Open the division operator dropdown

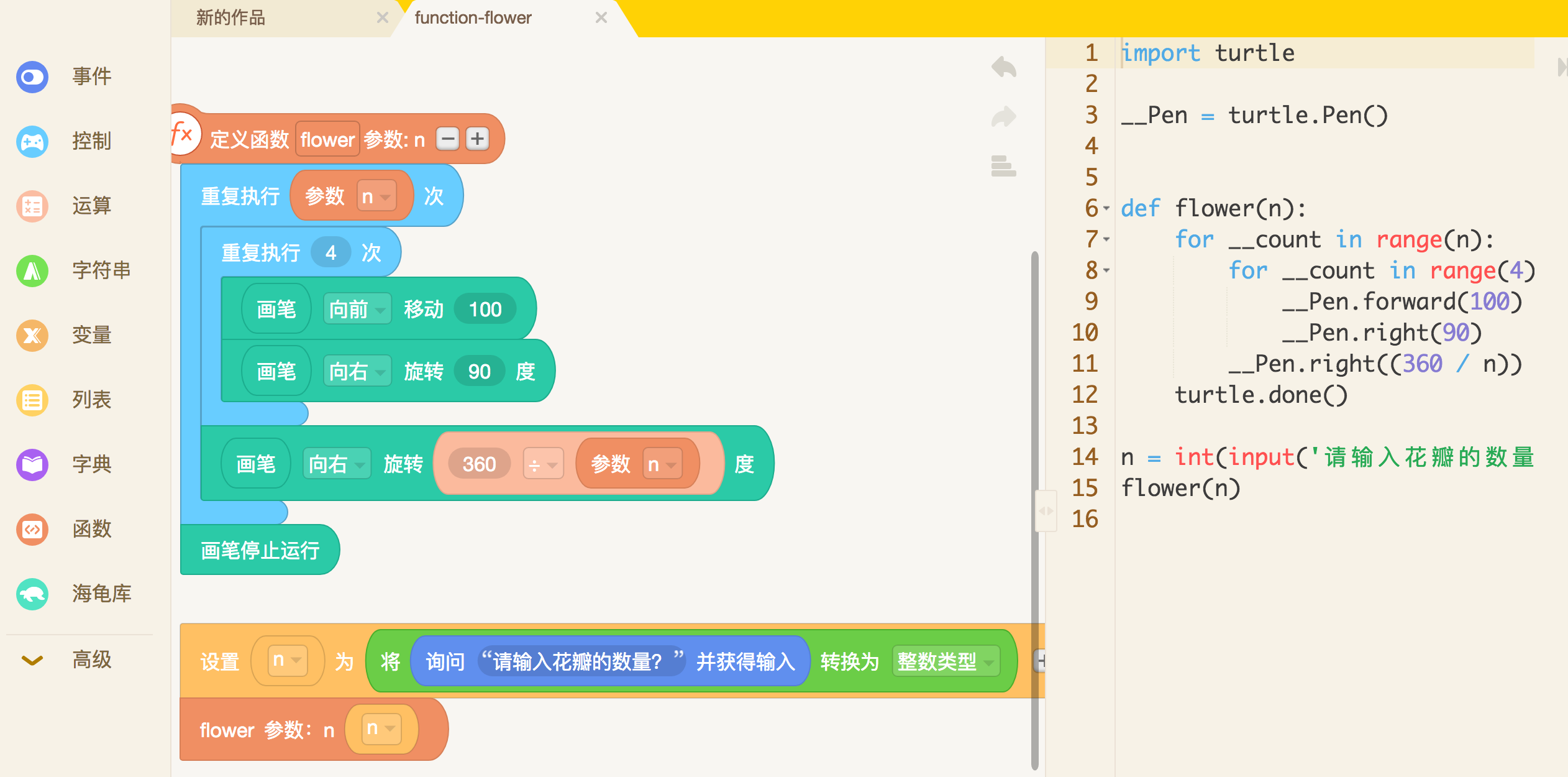[x=543, y=464]
